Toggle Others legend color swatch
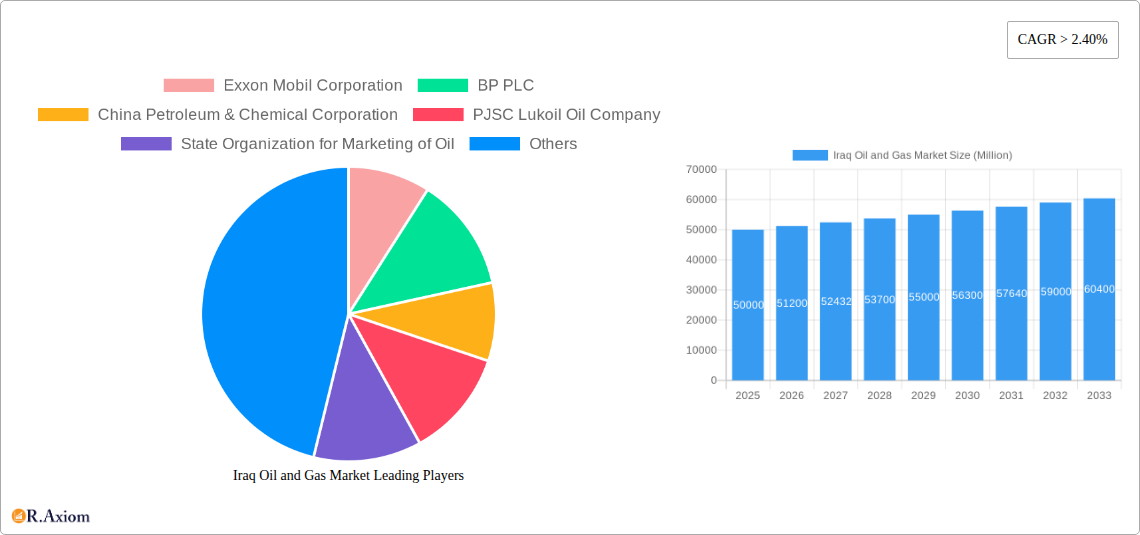The image size is (1140, 535). (x=494, y=143)
